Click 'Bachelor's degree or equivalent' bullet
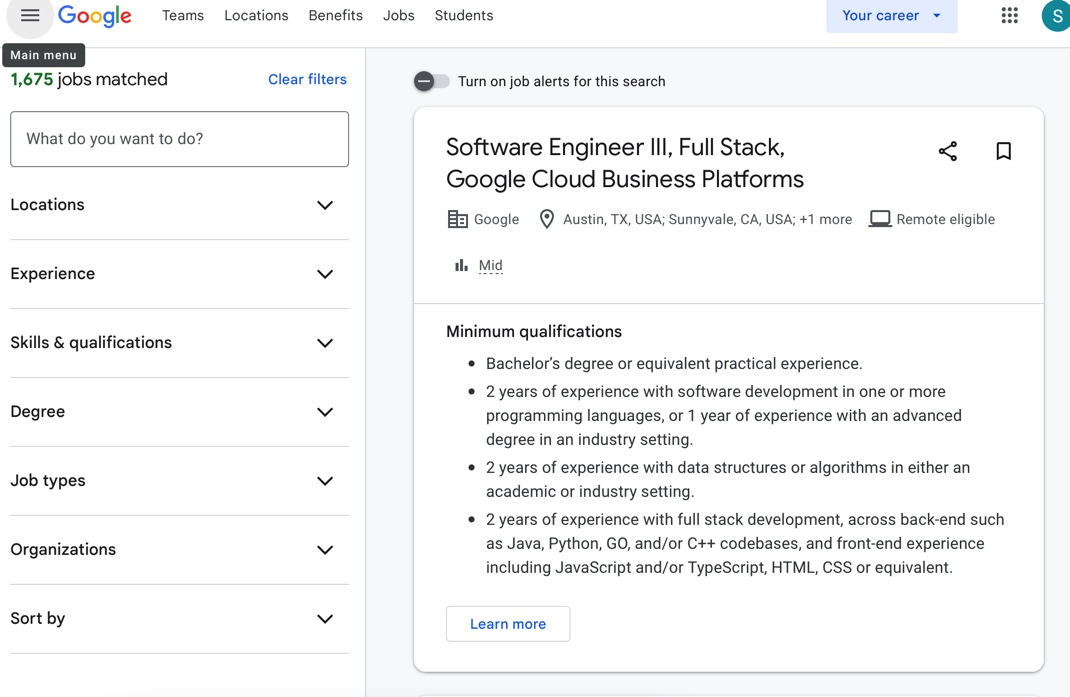The height and width of the screenshot is (697, 1070). pyautogui.click(x=674, y=364)
